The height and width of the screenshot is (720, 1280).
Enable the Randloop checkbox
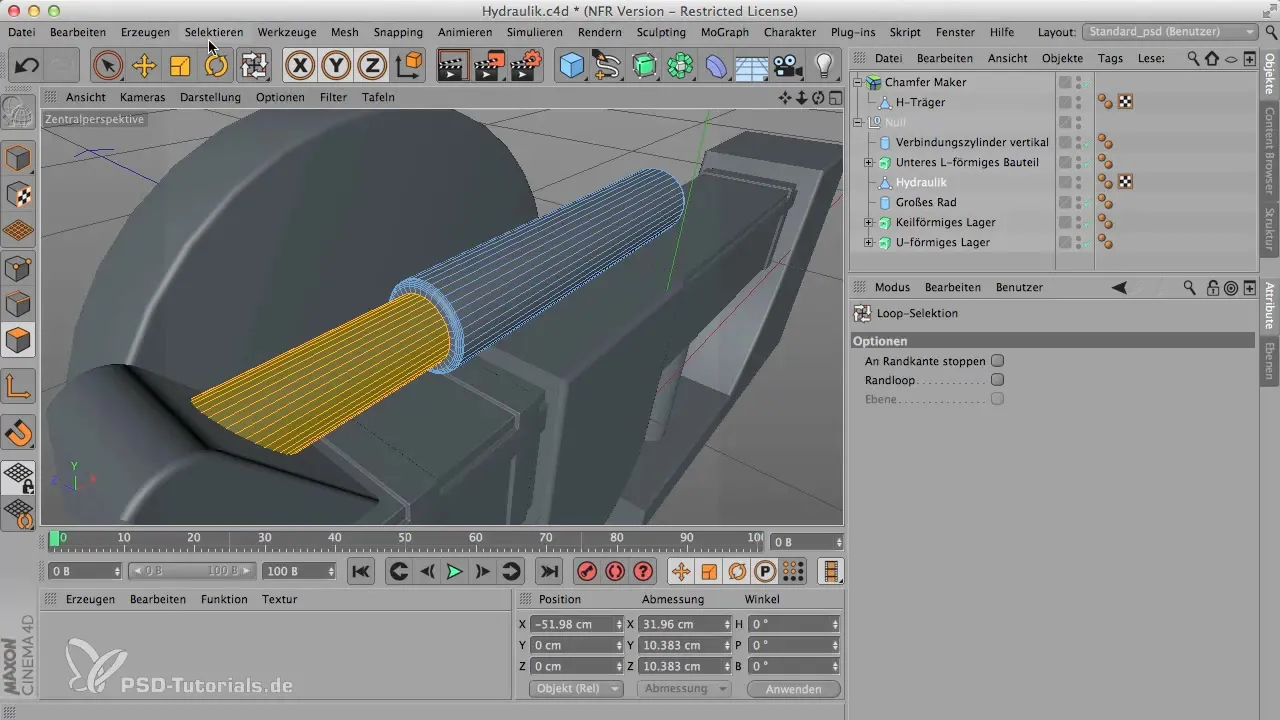pos(997,380)
